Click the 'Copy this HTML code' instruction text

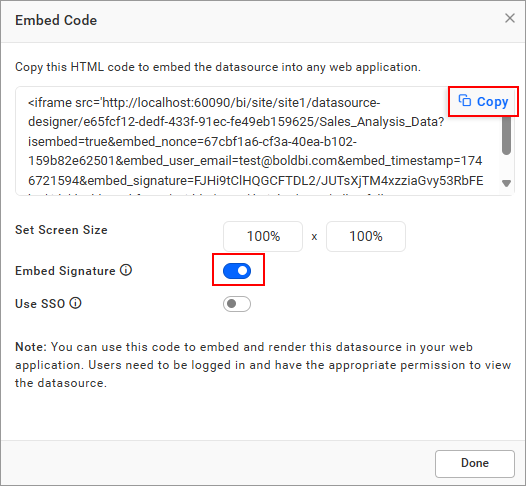point(218,67)
